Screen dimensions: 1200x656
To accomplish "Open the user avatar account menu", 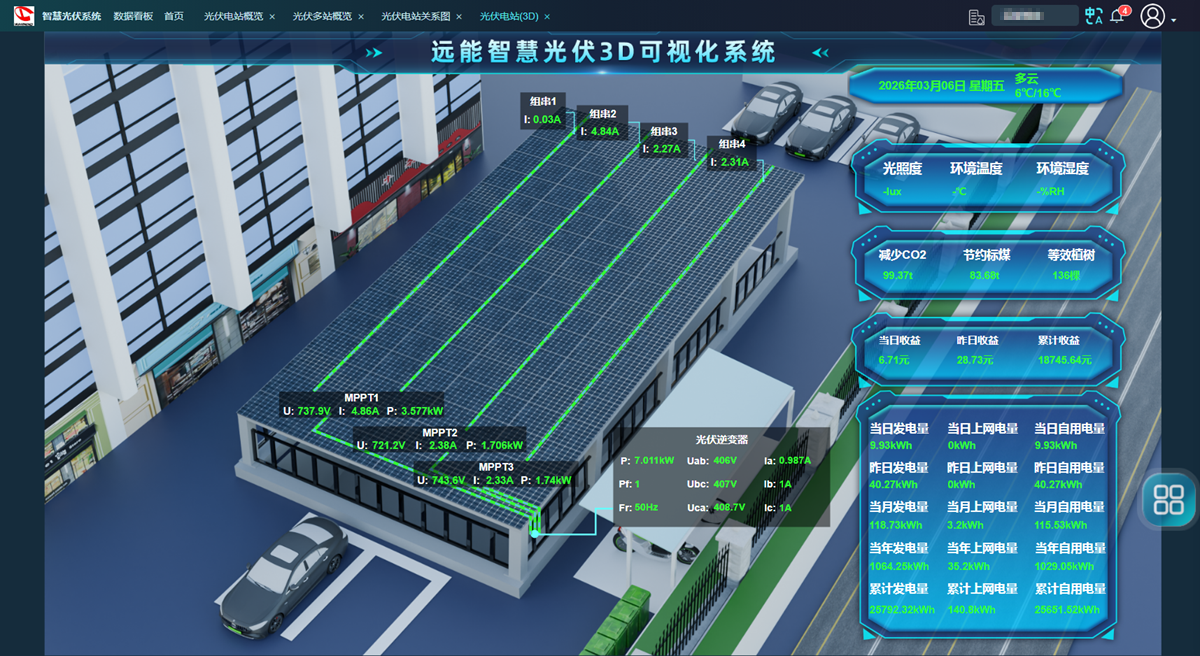I will pos(1153,16).
